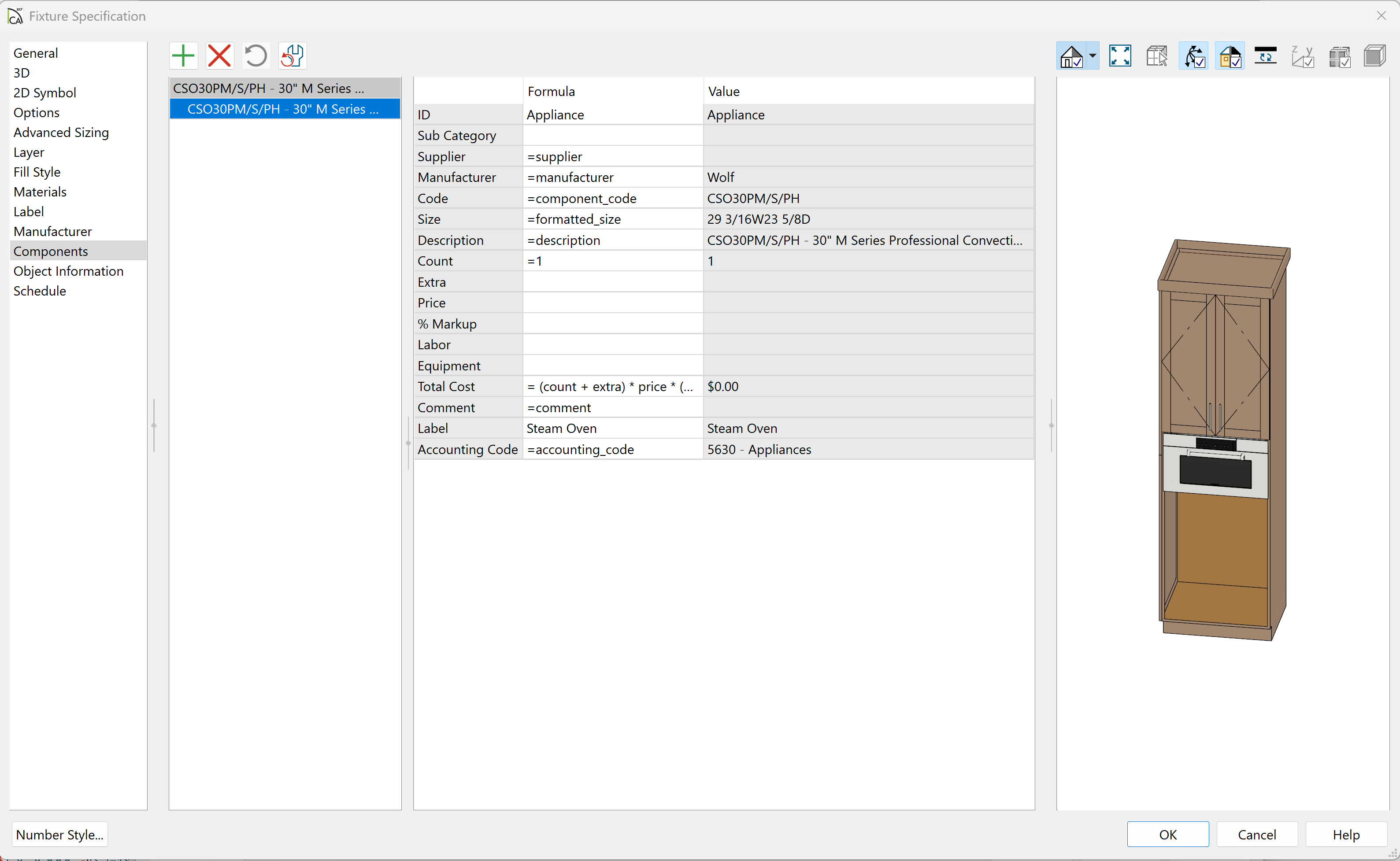
Task: Open the Materials panel in sidebar
Action: (x=40, y=191)
